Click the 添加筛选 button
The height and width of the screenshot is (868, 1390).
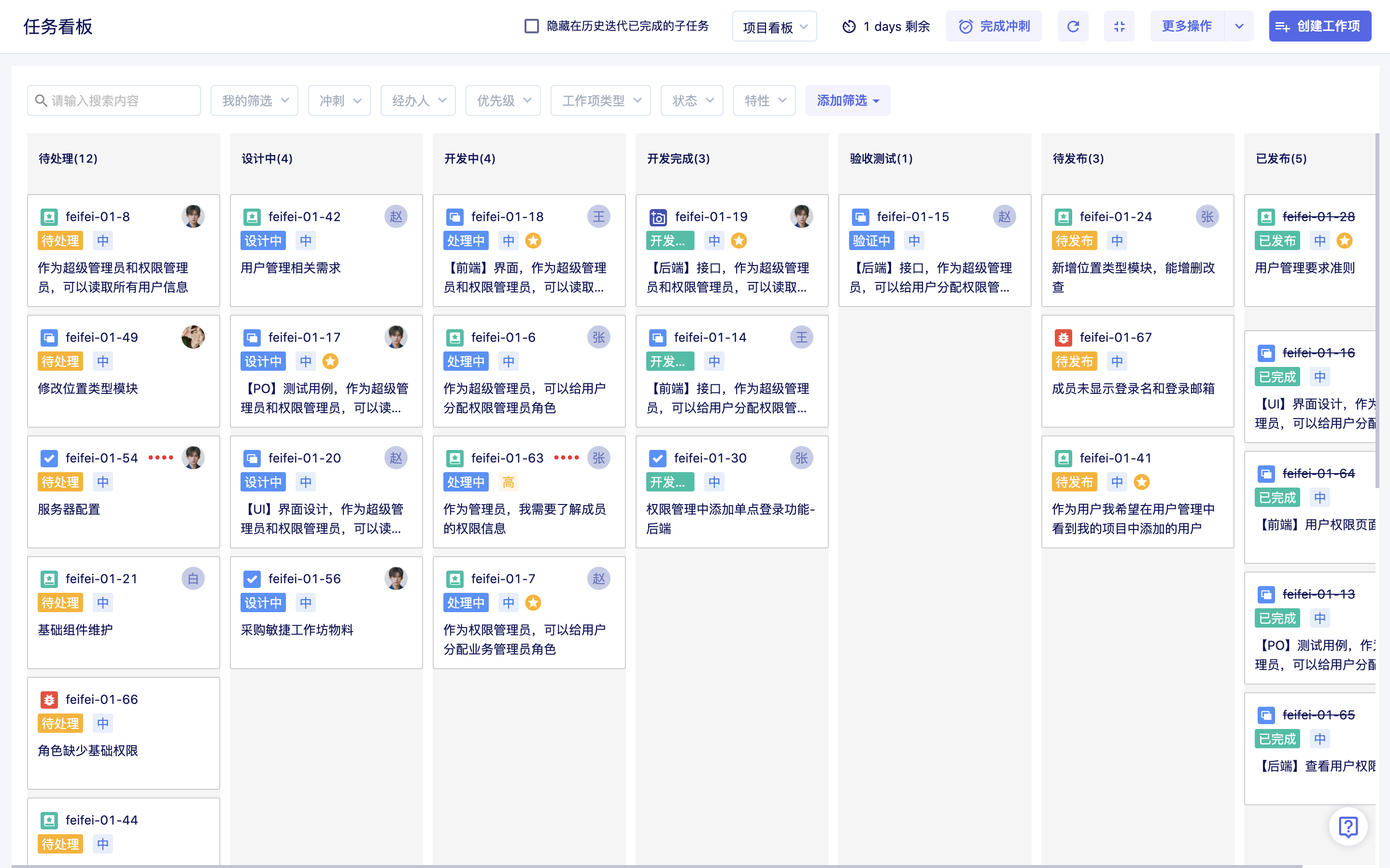(x=848, y=101)
